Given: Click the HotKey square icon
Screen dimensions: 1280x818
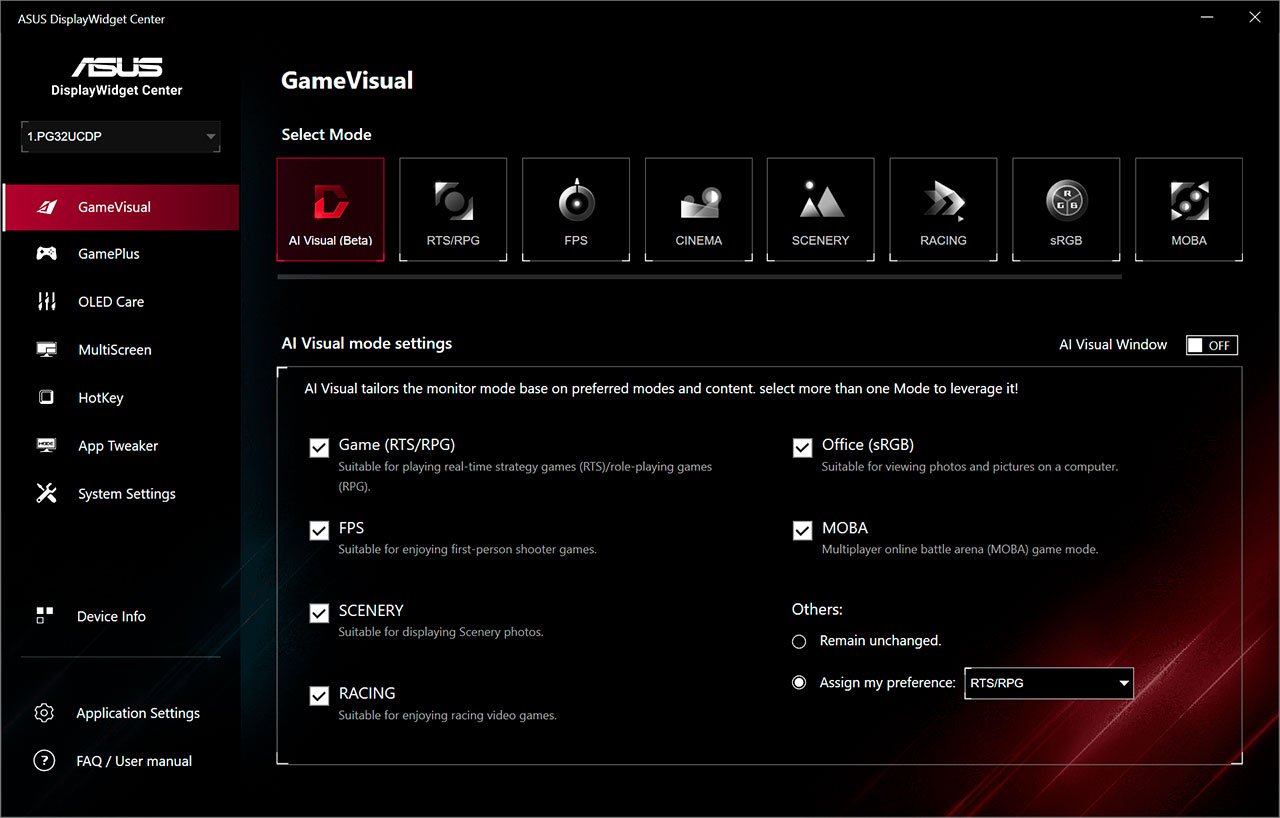Looking at the screenshot, I should (x=46, y=398).
